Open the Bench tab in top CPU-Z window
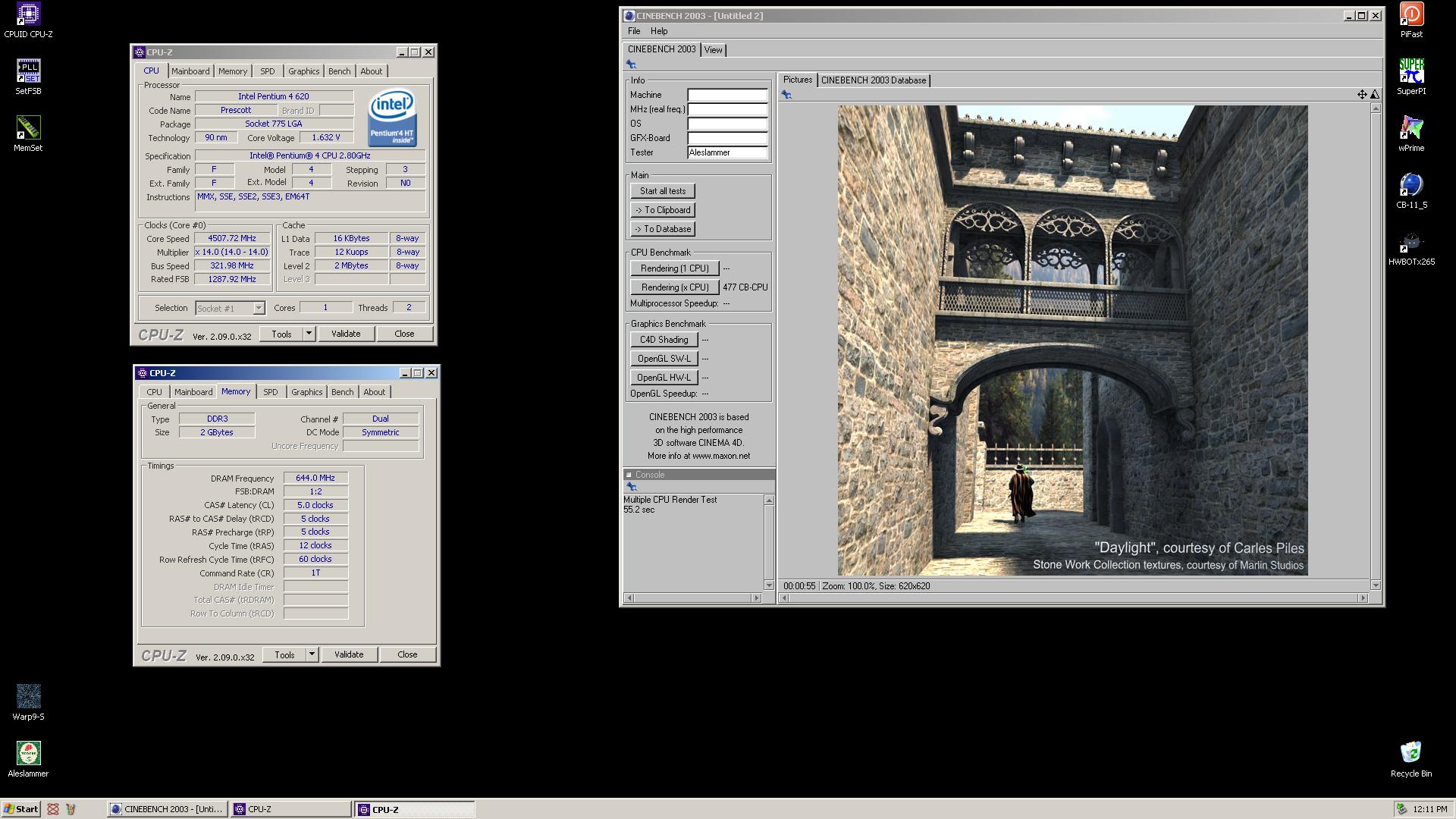Image resolution: width=1456 pixels, height=819 pixels. (x=339, y=71)
